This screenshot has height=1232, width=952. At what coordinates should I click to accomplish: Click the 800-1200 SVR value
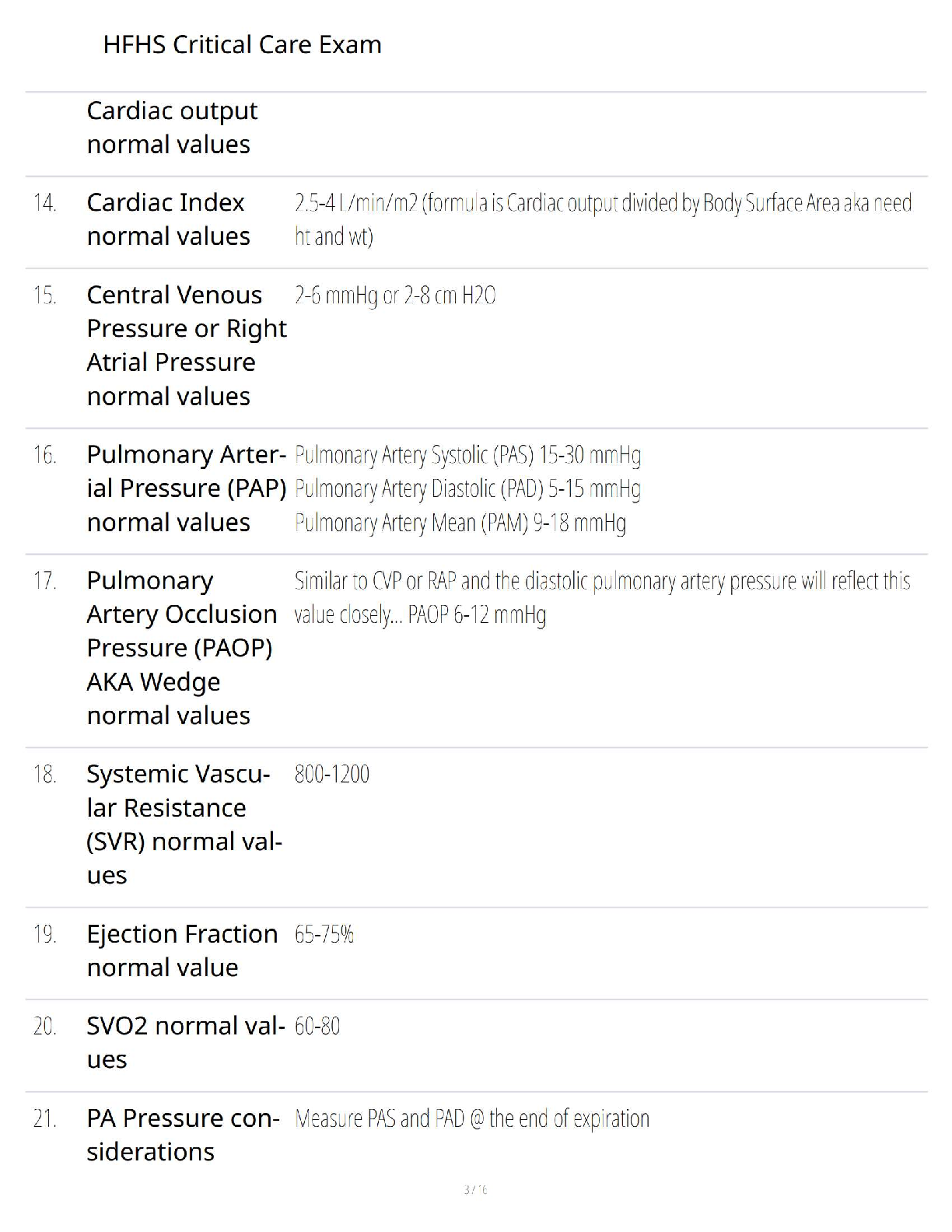[x=332, y=775]
